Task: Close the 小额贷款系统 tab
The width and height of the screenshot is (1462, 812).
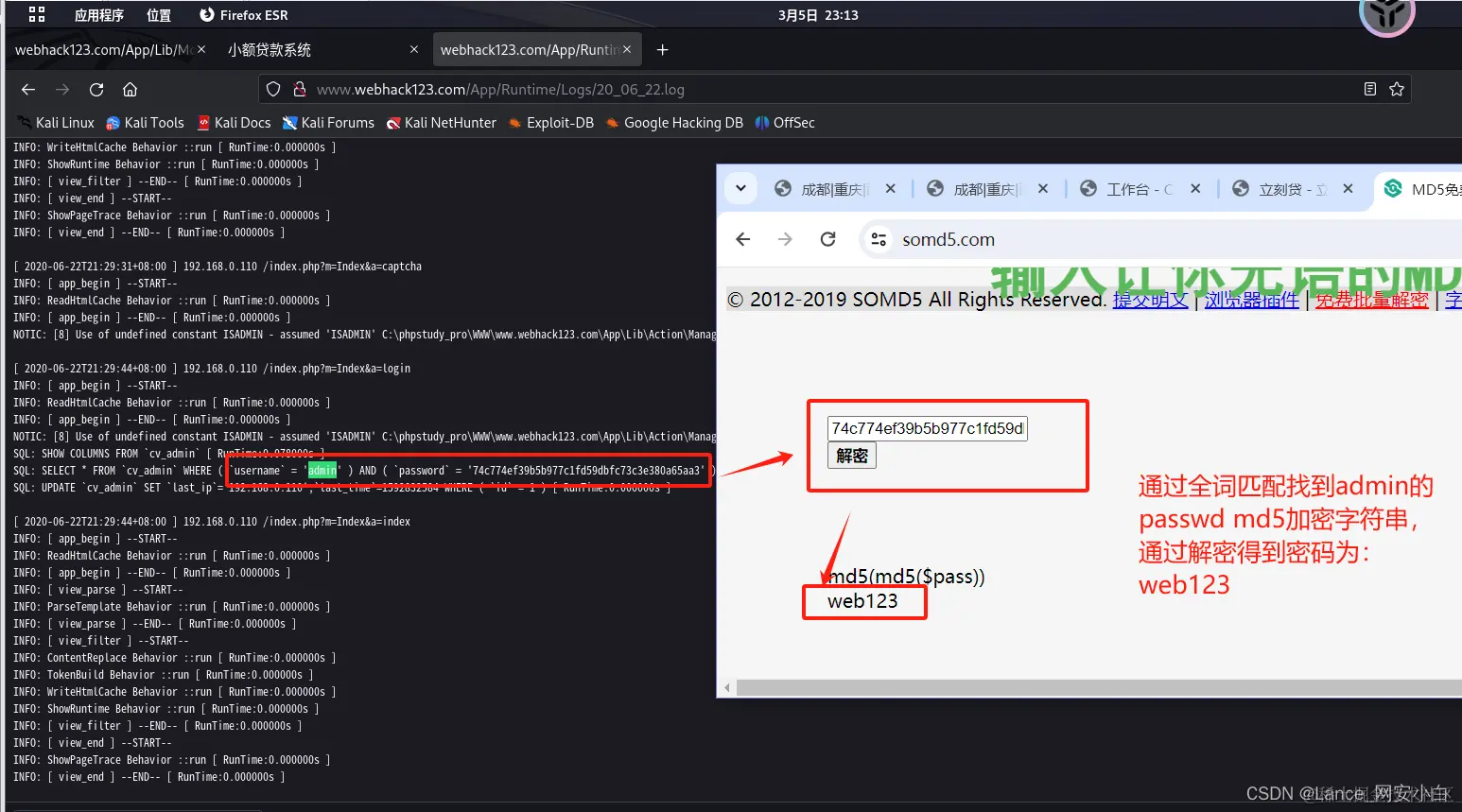Action: point(414,49)
